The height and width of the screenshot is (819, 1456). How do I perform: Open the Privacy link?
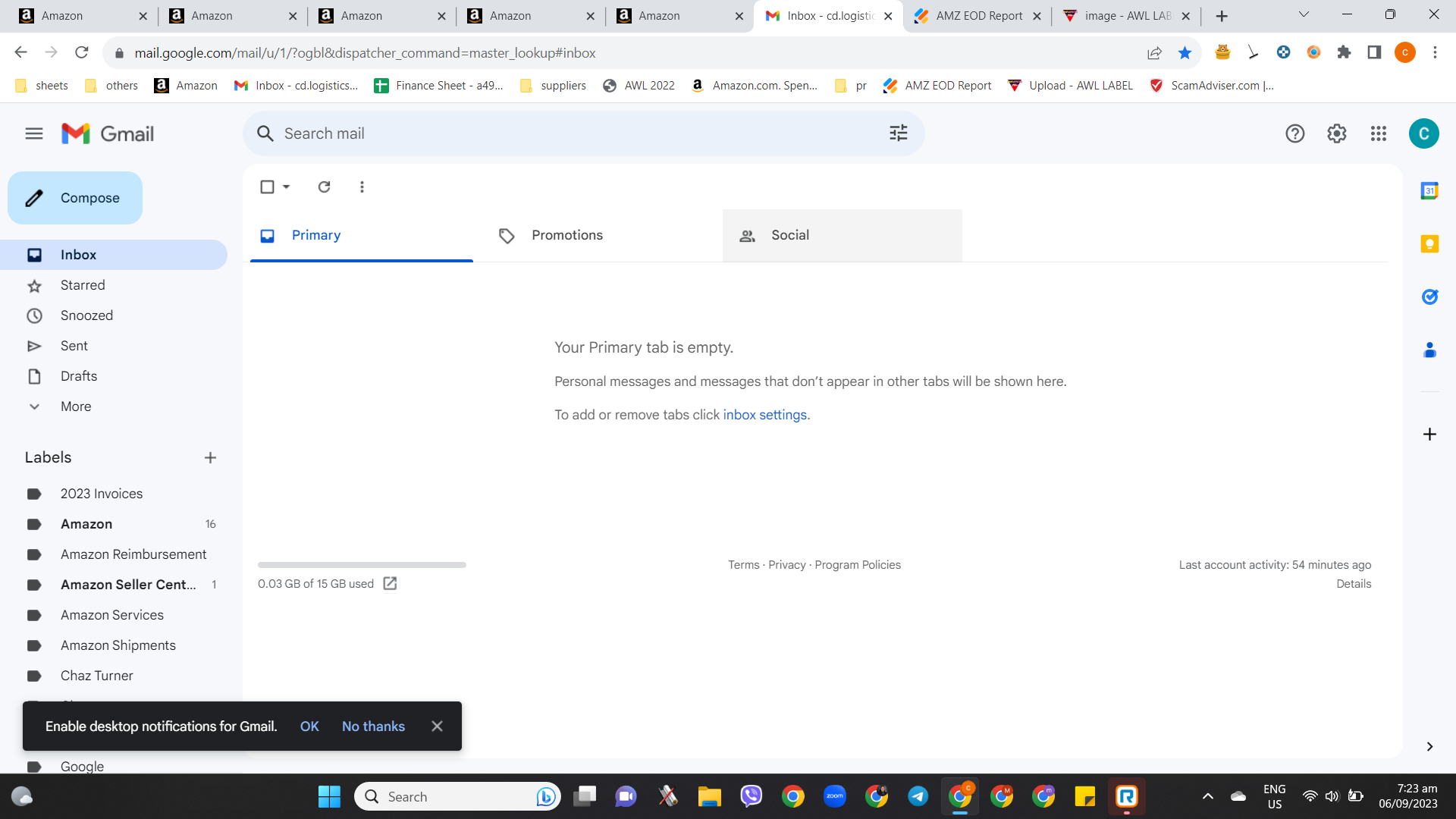[x=787, y=565]
